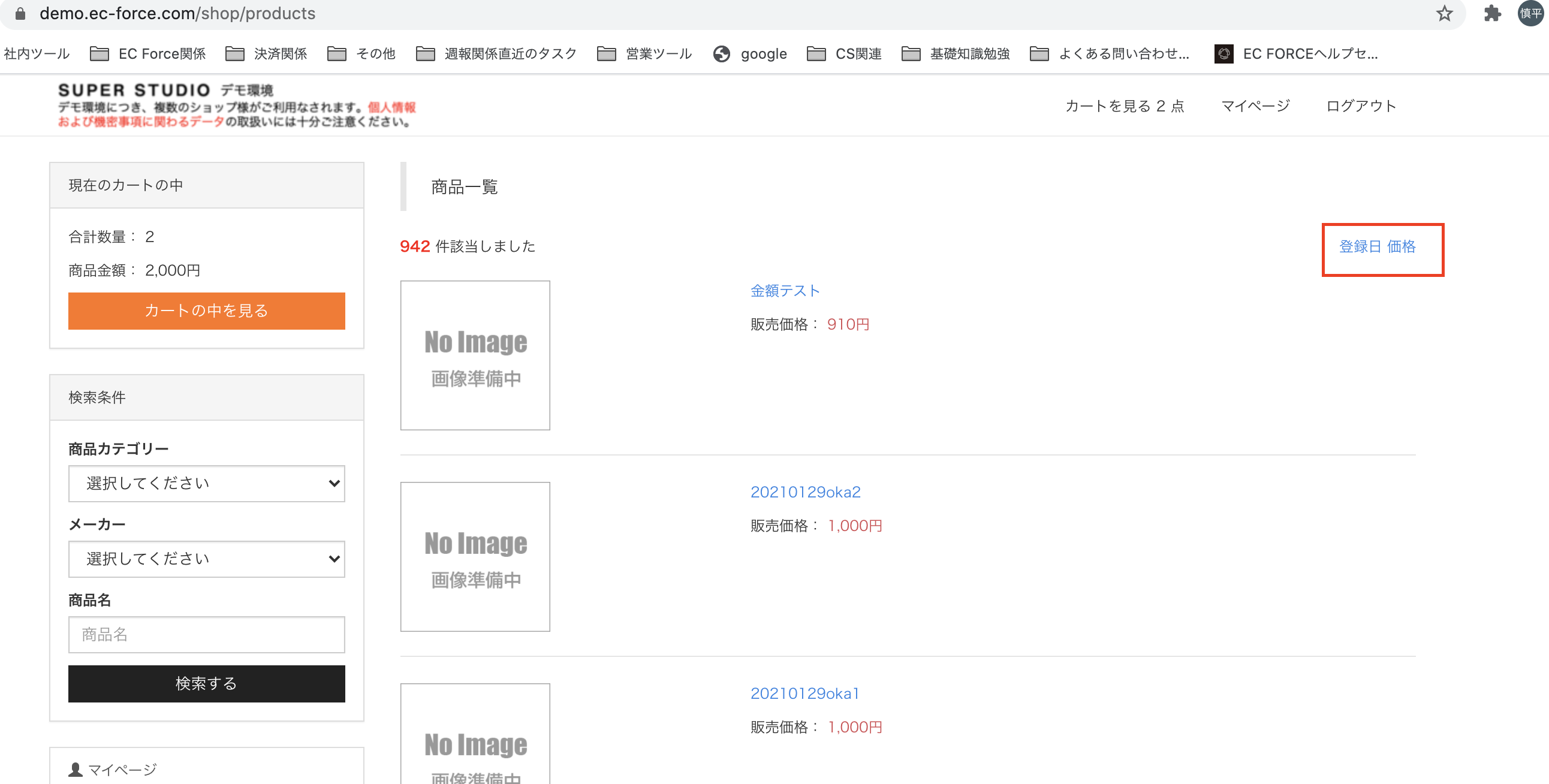Open the 社内ツール bookmark
Screen dimensions: 1549x784
(37, 54)
